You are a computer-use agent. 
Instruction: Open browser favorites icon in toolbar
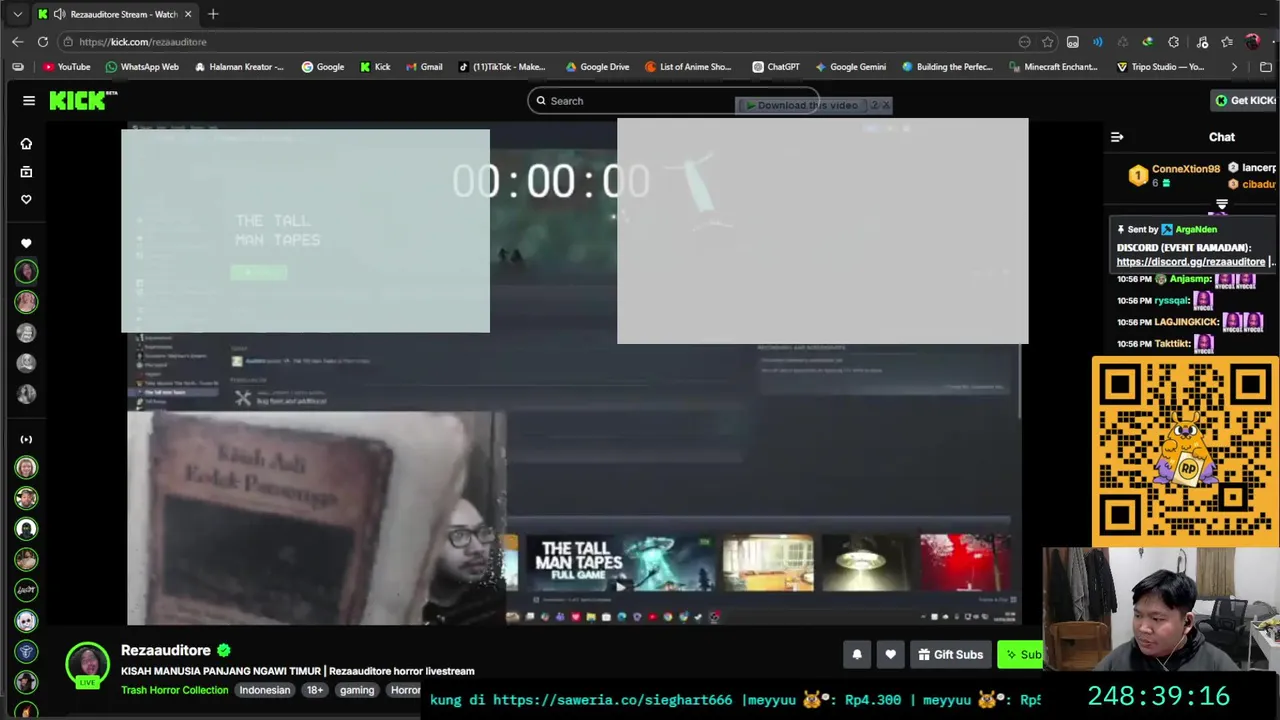(x=1227, y=42)
